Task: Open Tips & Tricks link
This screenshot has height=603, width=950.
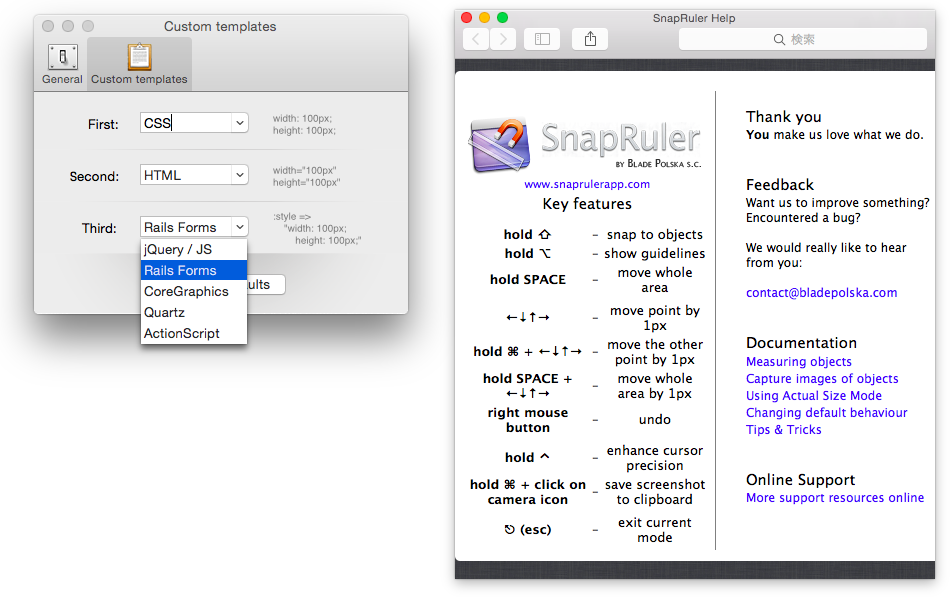Action: coord(783,430)
